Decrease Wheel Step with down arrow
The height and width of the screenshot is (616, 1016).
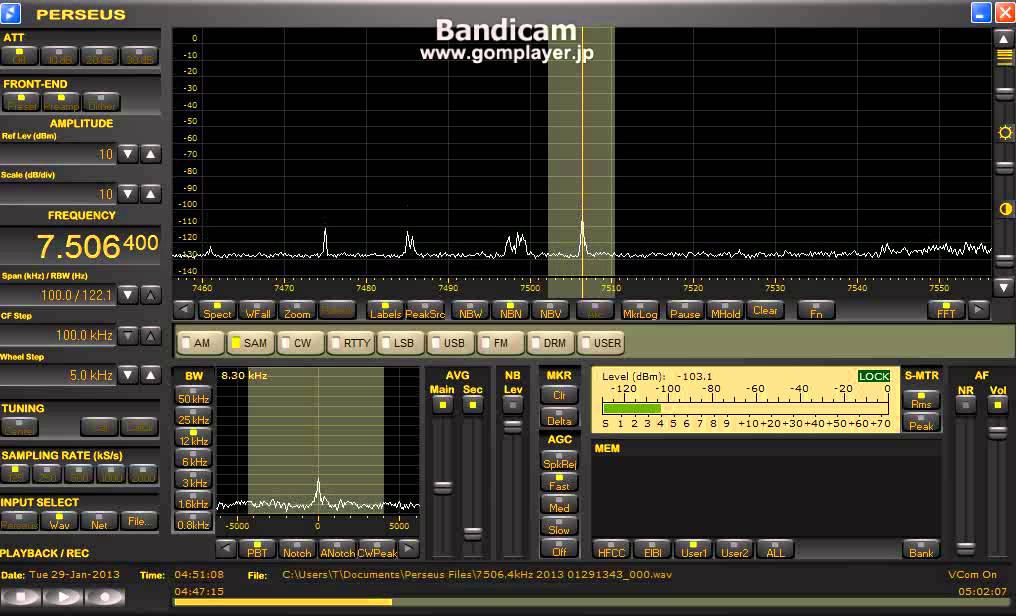click(x=128, y=375)
